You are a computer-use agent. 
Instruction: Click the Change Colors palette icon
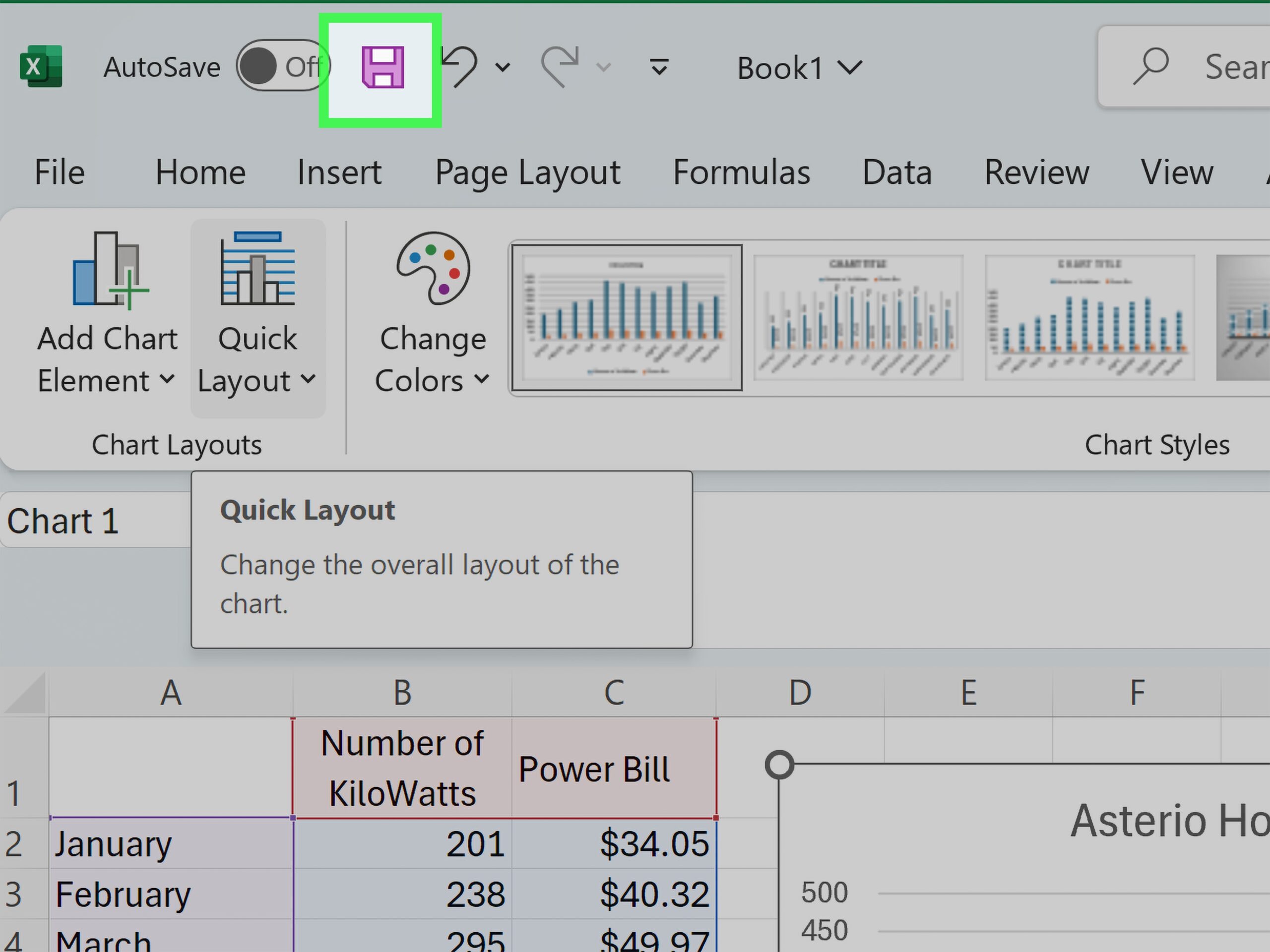coord(433,269)
